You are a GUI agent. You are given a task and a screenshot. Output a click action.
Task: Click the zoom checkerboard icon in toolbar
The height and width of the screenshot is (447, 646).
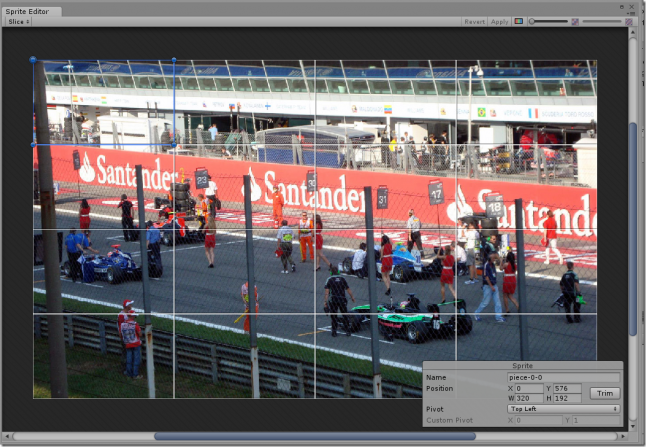pos(575,21)
